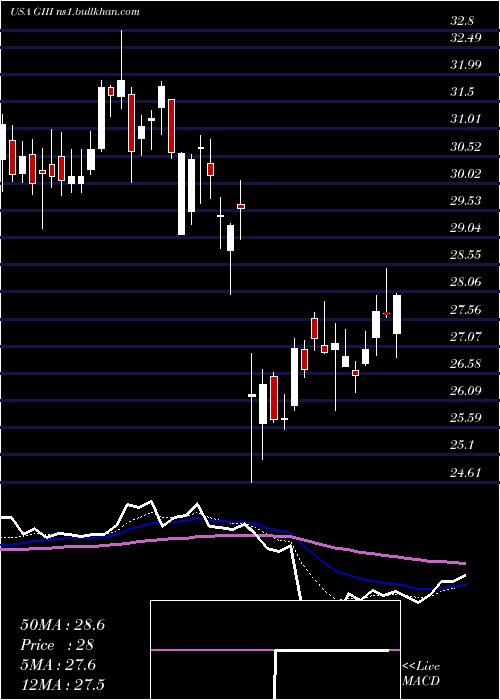
Task: Click the 29.04 price axis label
Action: click(466, 228)
